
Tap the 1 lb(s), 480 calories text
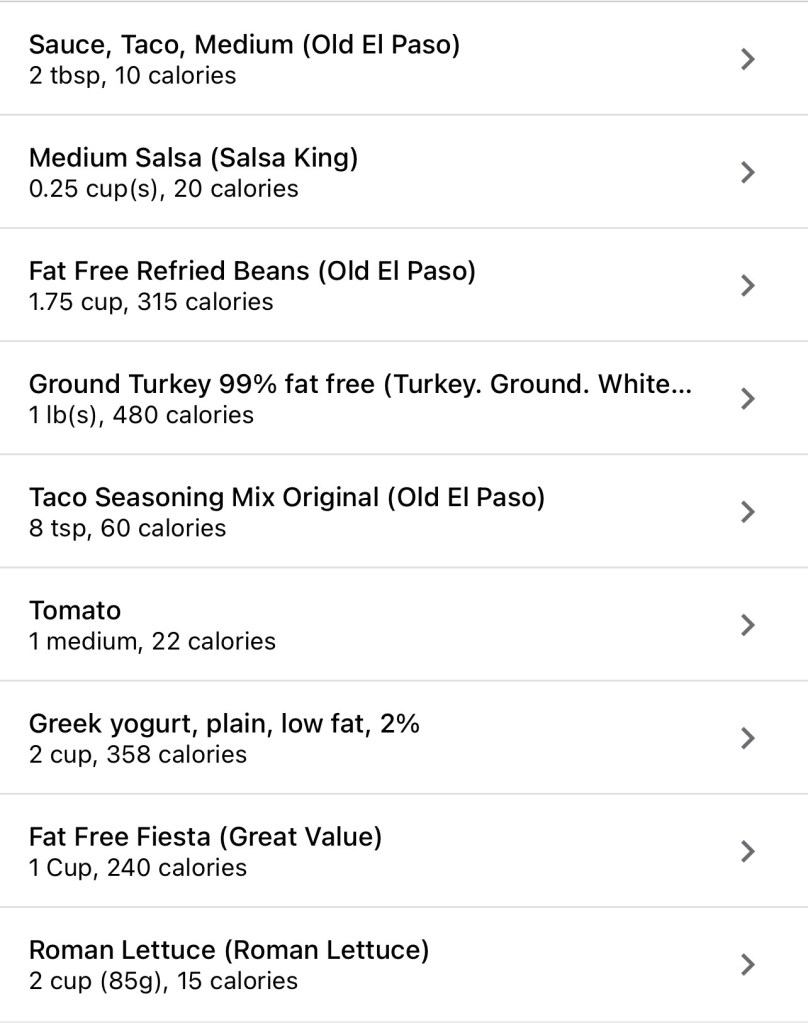tap(141, 415)
